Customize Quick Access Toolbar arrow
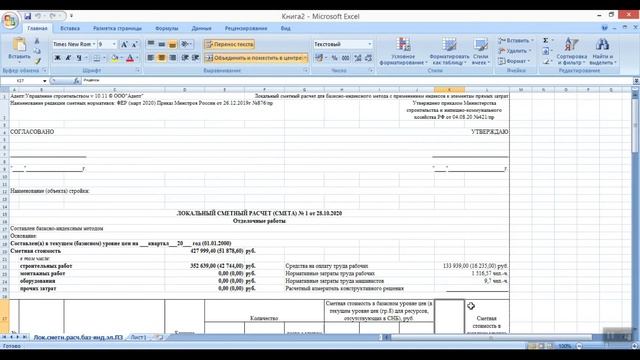640x360 pixels. (71, 16)
